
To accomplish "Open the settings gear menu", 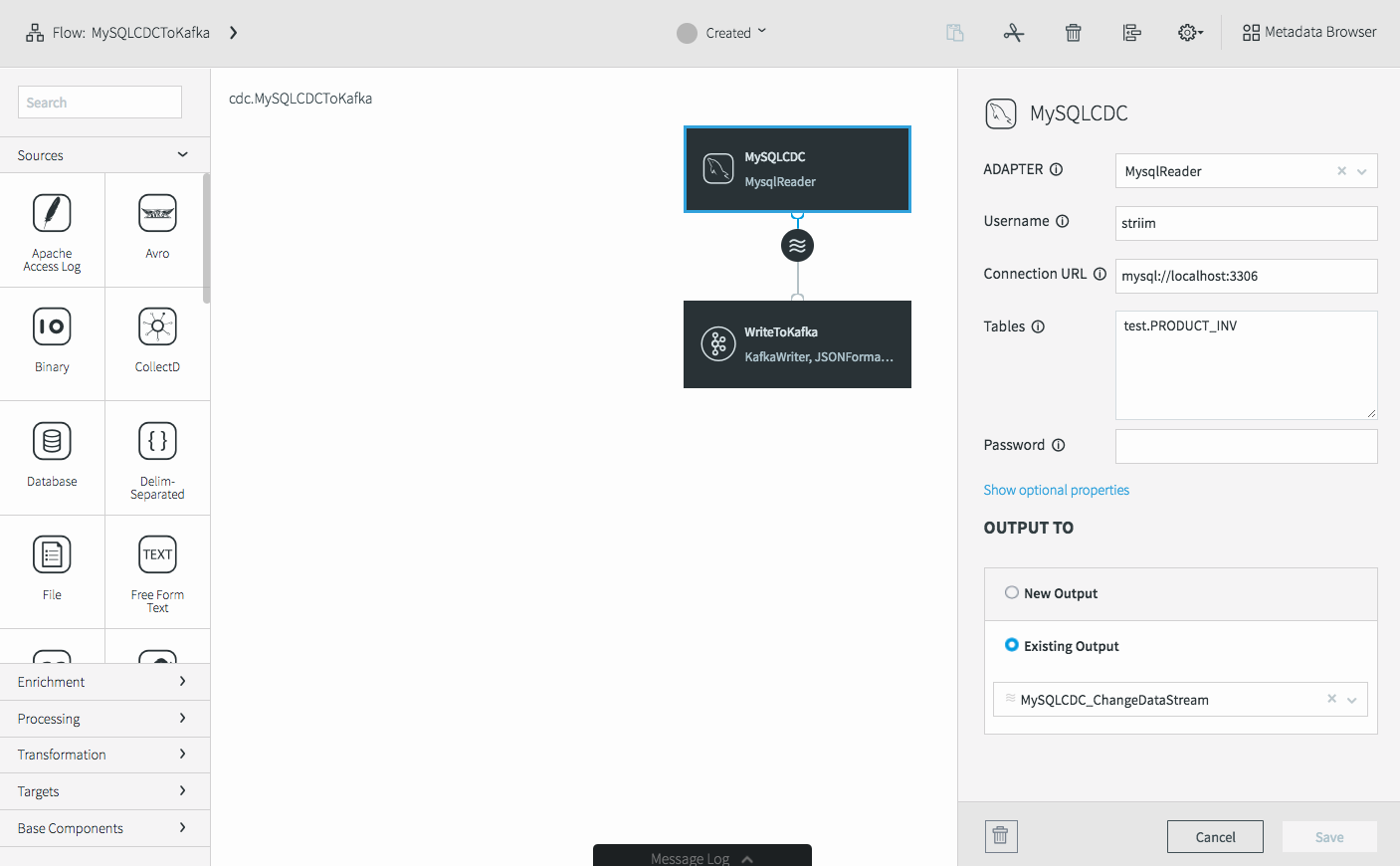I will pyautogui.click(x=1190, y=33).
